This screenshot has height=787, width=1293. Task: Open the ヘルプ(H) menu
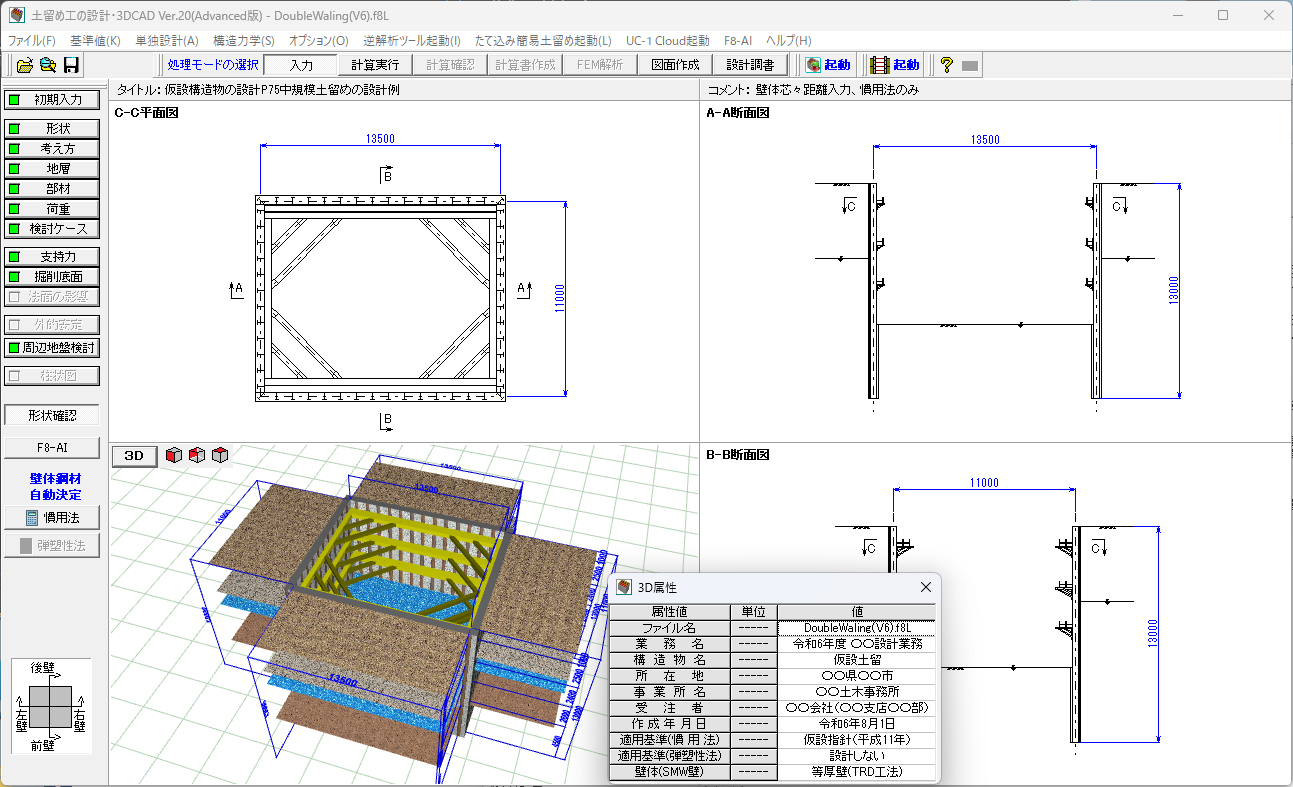click(x=789, y=41)
